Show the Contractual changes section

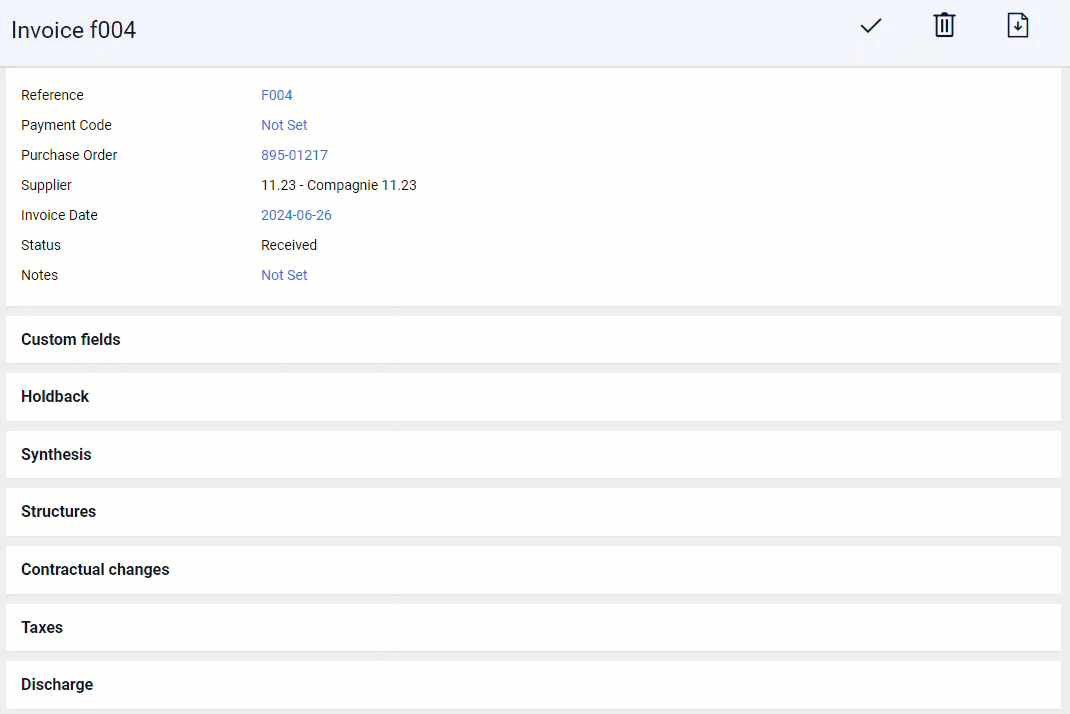point(95,570)
